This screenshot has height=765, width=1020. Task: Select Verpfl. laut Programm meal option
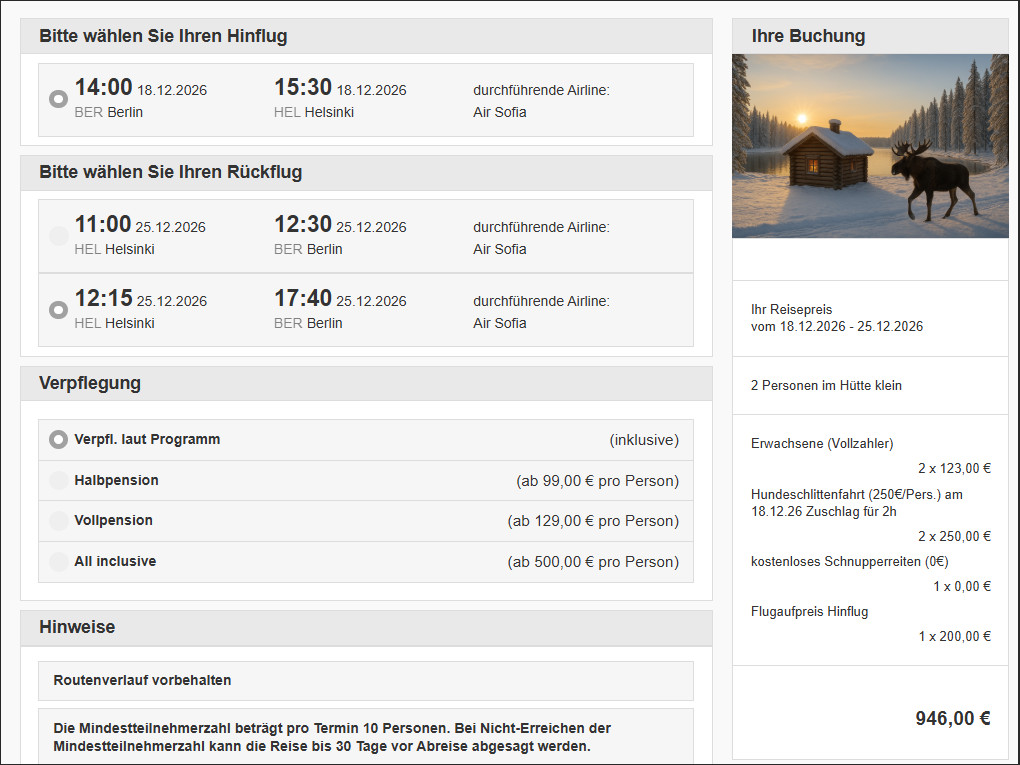[x=59, y=440]
